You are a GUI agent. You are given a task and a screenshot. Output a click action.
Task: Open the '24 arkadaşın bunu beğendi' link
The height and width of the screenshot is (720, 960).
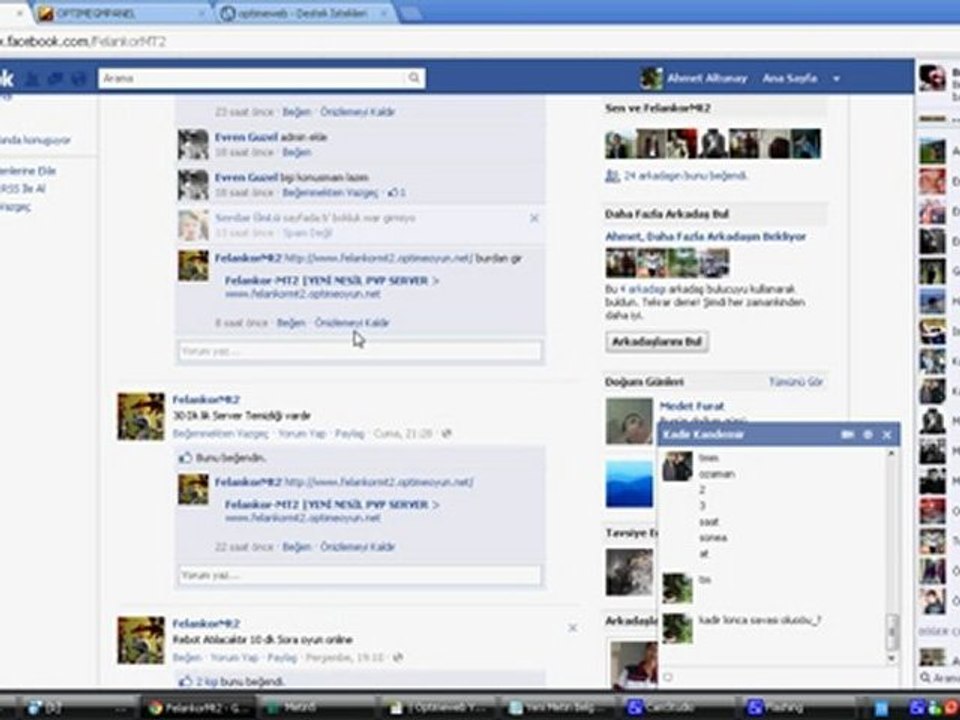pos(685,176)
